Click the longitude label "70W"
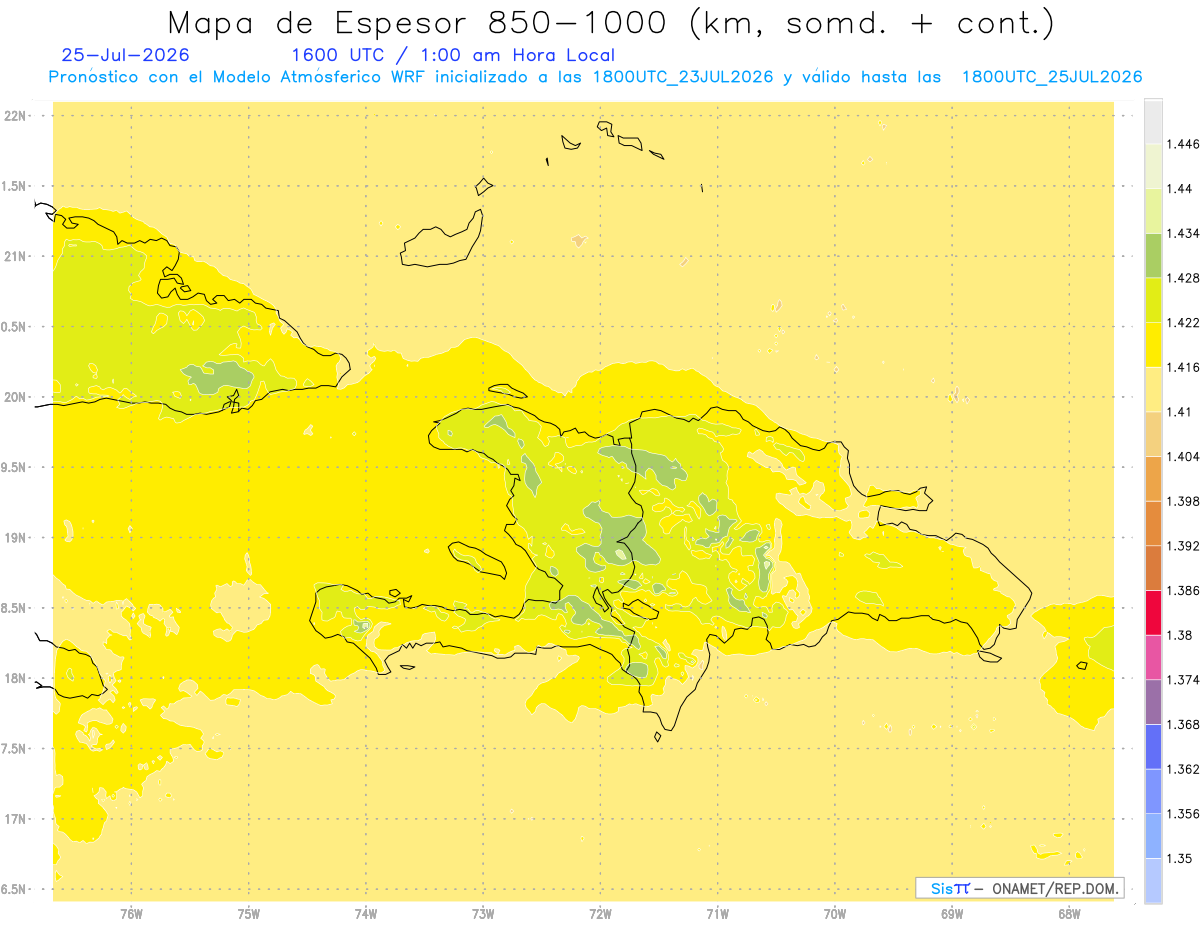The image size is (1200, 927). click(x=835, y=914)
